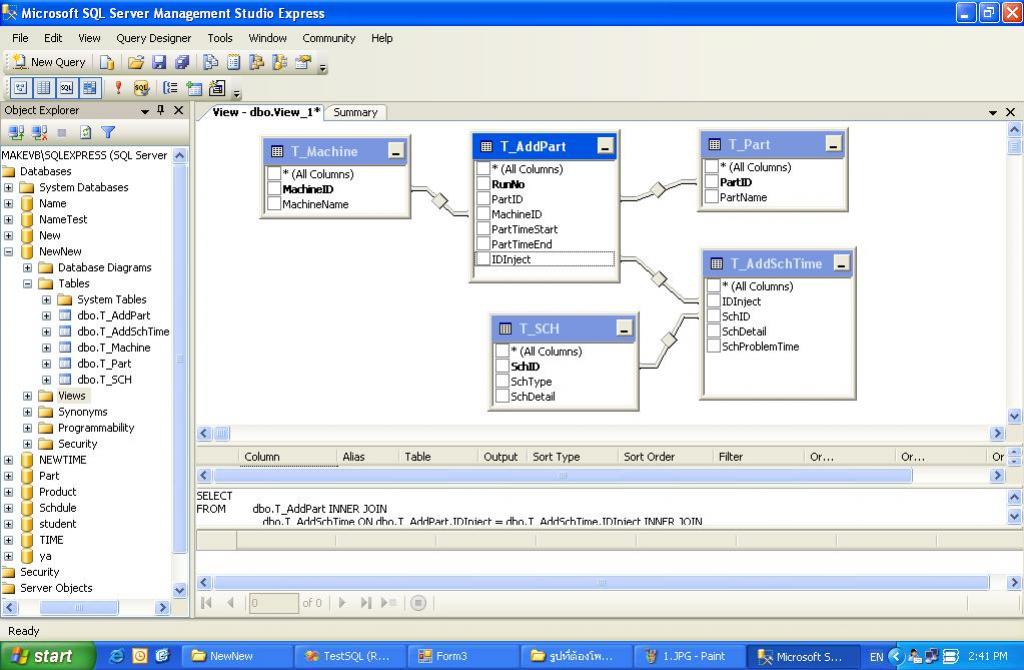Toggle the Show Criteria Pane icon
1024x670 pixels.
44,88
